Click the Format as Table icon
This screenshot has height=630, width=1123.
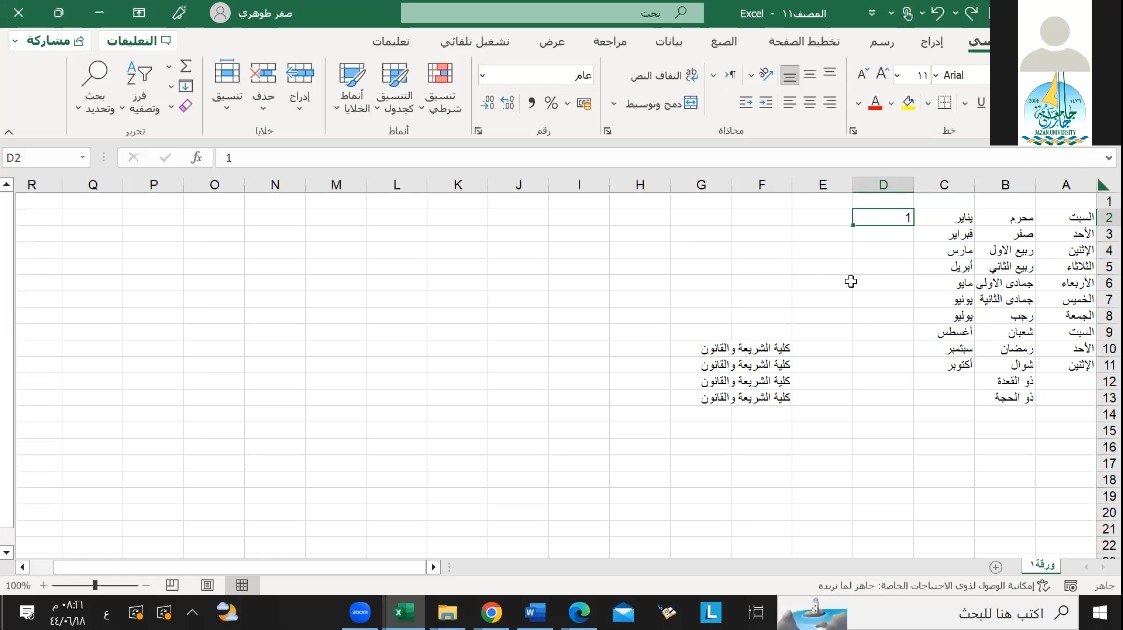(x=395, y=74)
